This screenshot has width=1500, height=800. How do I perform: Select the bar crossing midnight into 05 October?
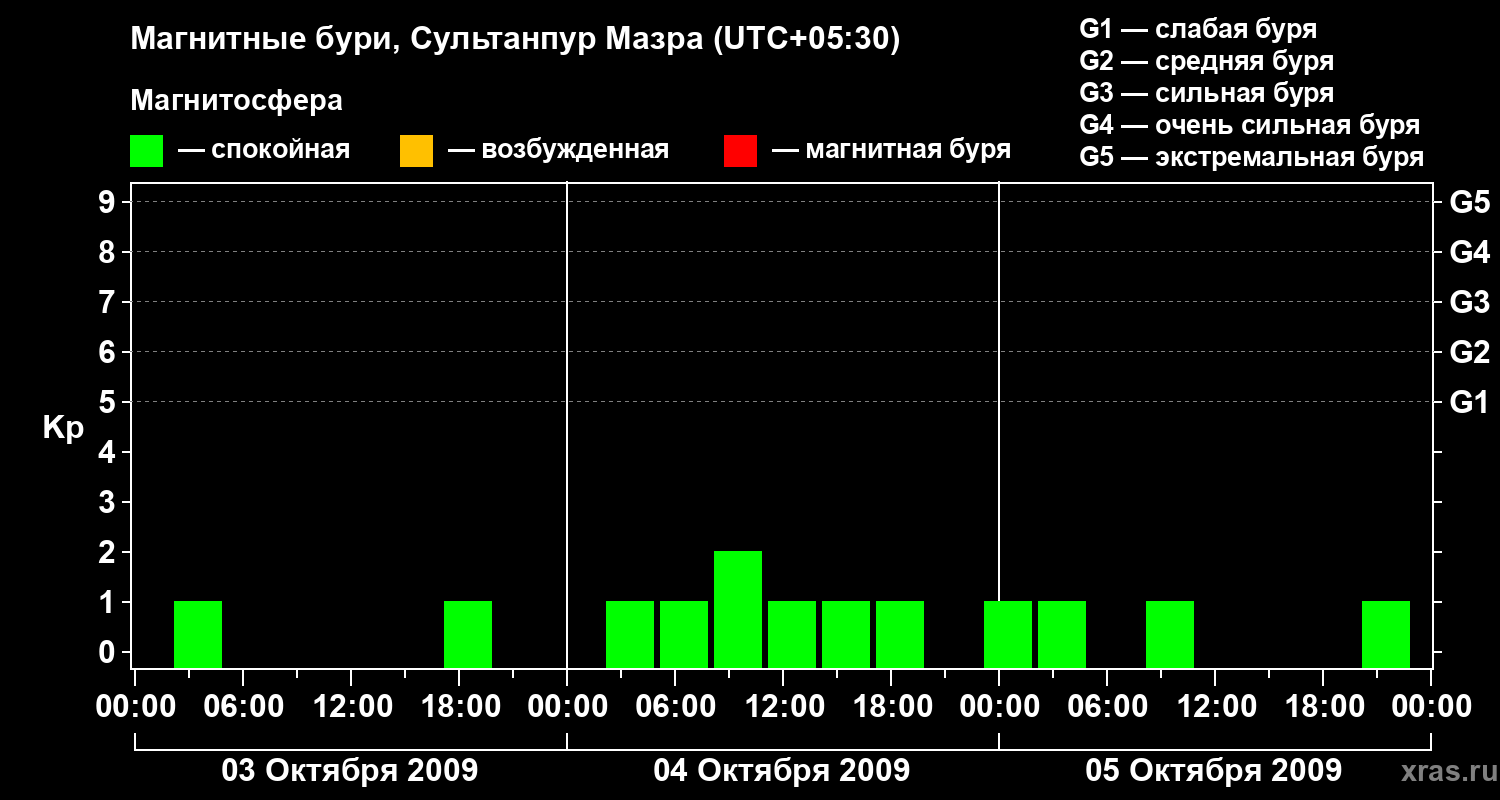pyautogui.click(x=1008, y=634)
